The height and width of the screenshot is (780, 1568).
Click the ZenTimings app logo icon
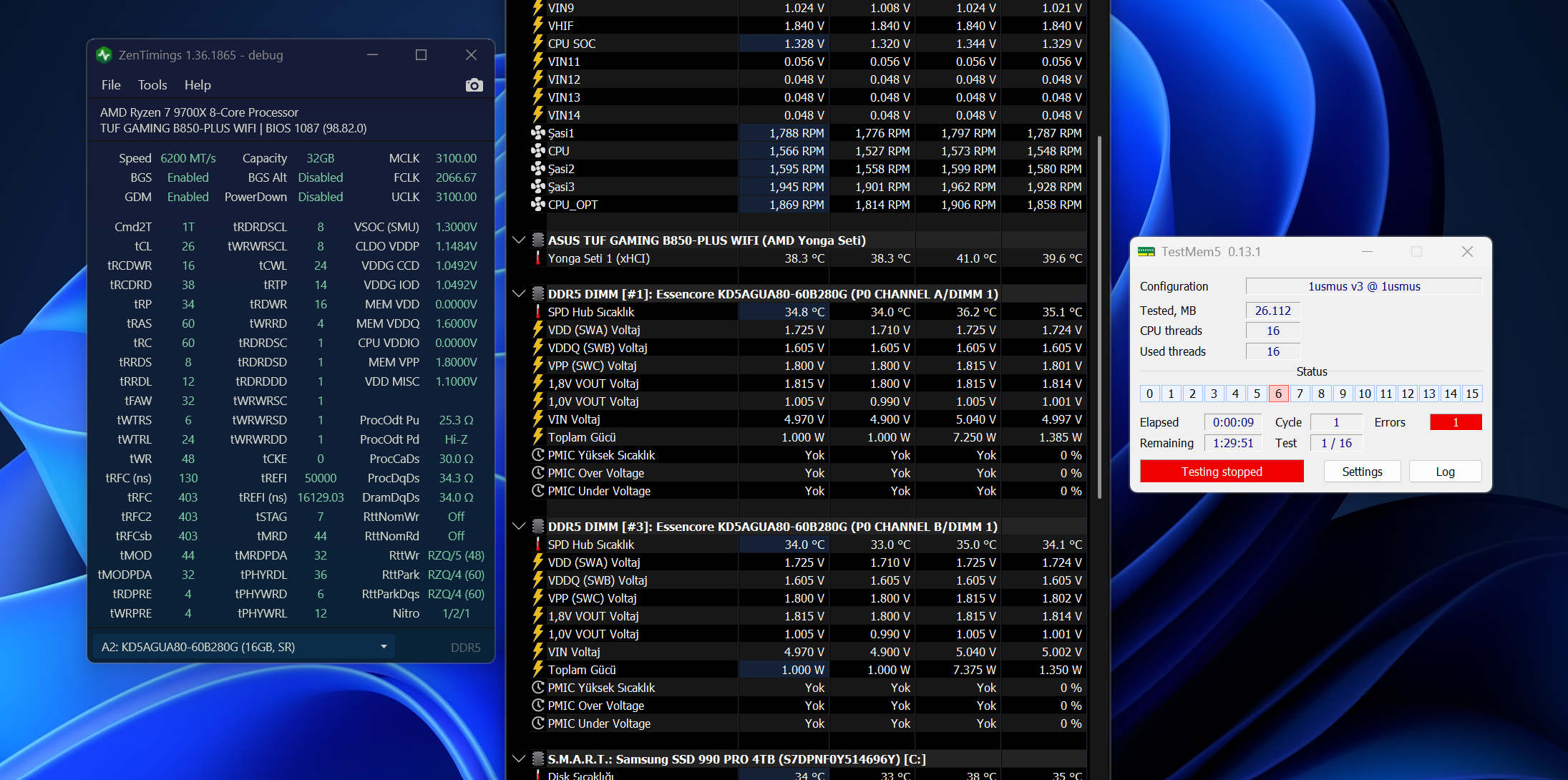[104, 55]
